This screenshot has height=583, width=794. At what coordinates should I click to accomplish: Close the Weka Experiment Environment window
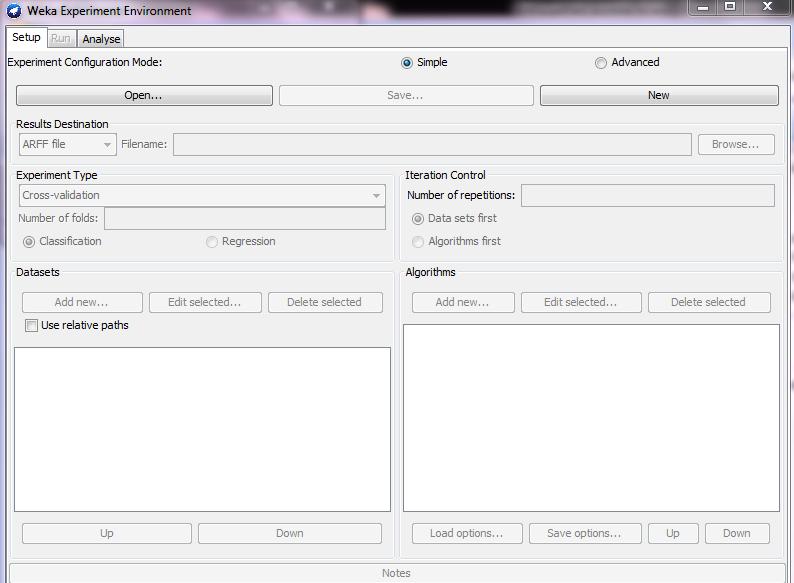pyautogui.click(x=767, y=7)
